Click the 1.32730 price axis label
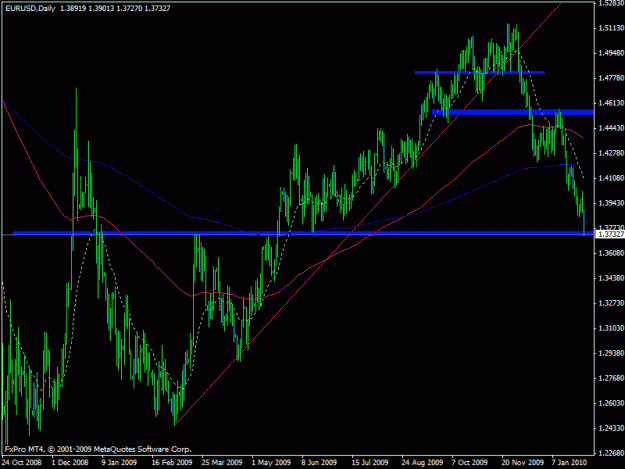This screenshot has width=625, height=469. (611, 303)
